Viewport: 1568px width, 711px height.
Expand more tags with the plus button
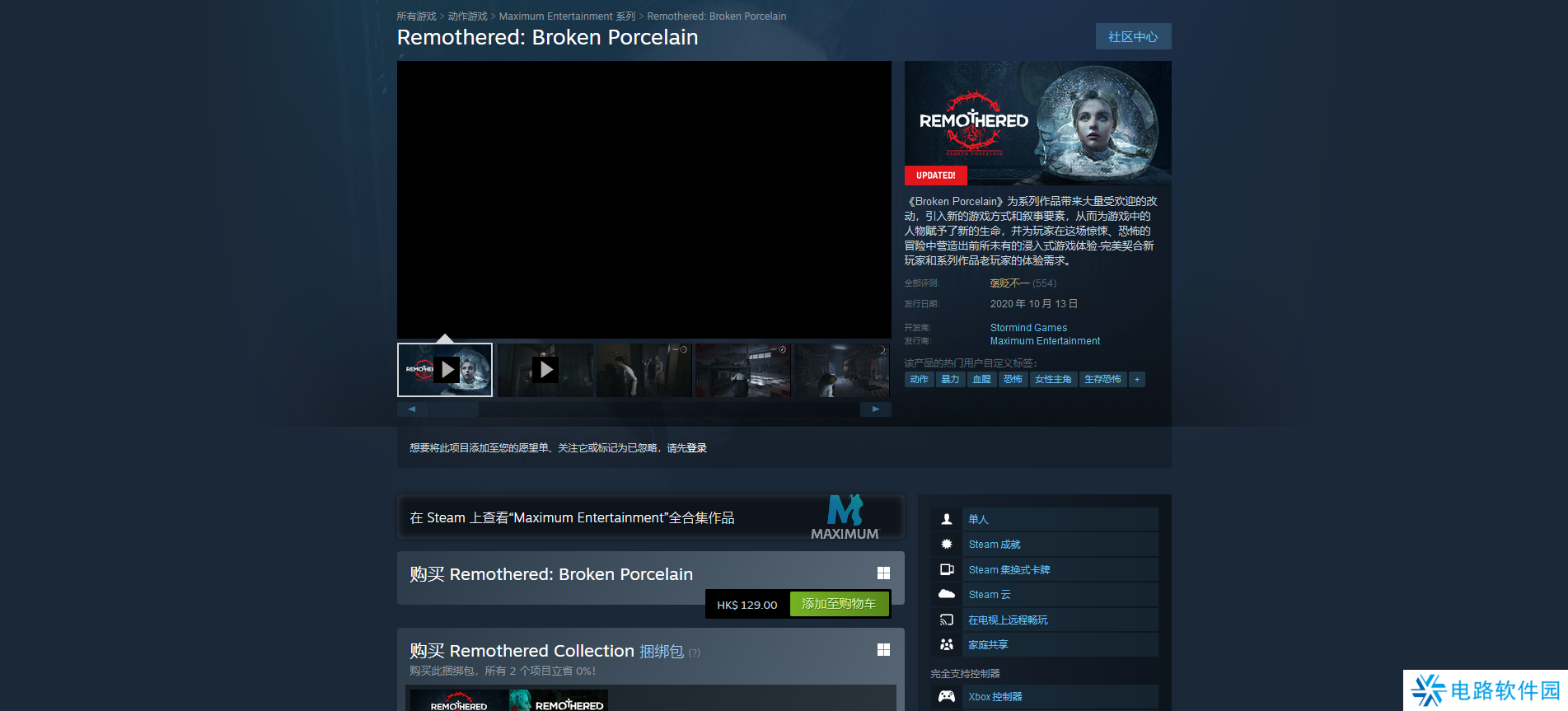[1137, 379]
